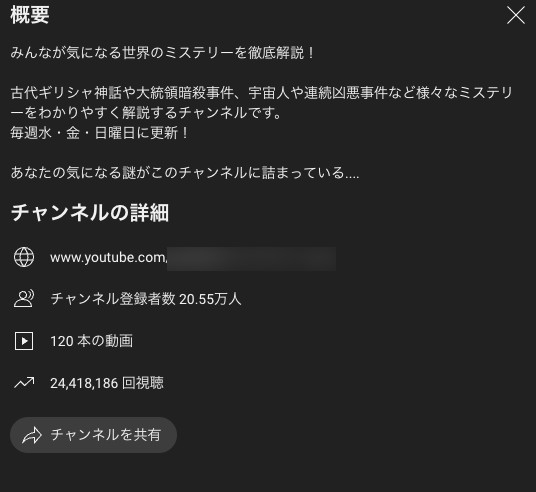Click the チャンネルの詳細 heading
This screenshot has height=492, width=536.
pos(90,213)
